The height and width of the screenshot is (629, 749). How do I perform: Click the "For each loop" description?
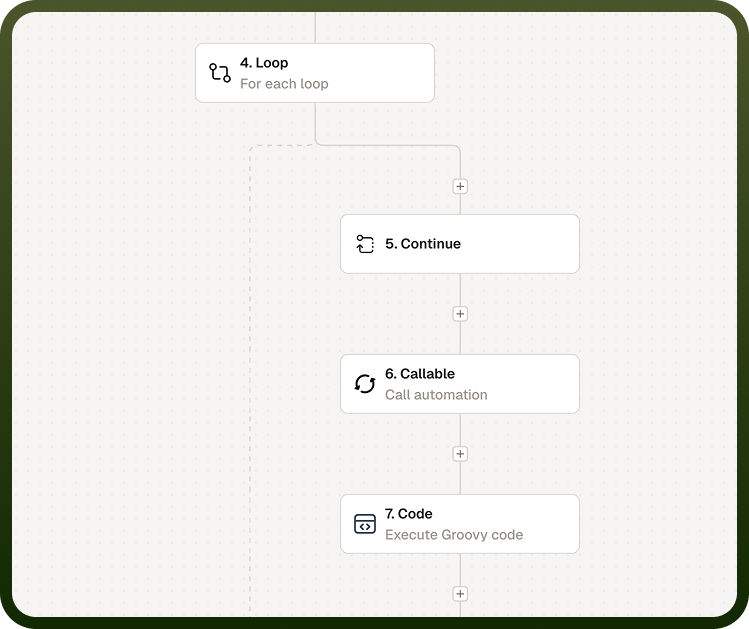[x=284, y=84]
